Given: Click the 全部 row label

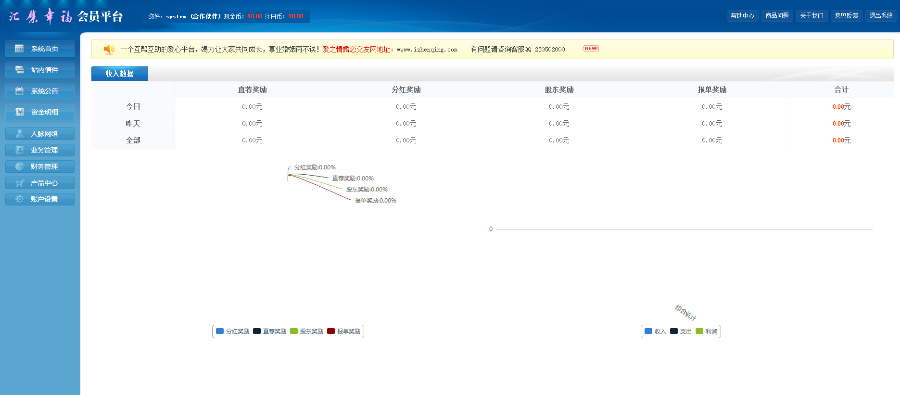Looking at the screenshot, I should click(x=133, y=140).
